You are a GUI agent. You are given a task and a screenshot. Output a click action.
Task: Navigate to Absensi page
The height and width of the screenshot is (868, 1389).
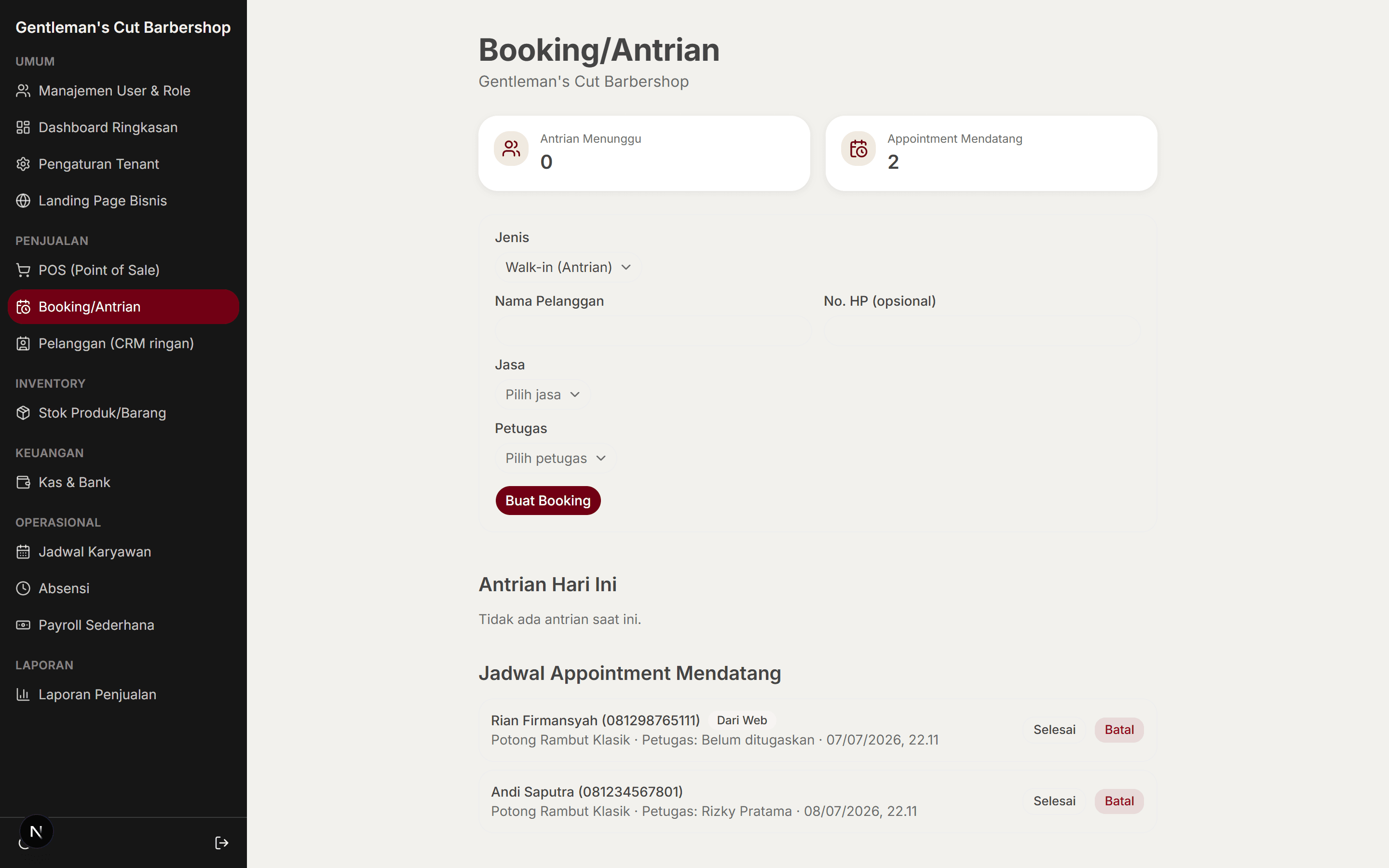[123, 589]
